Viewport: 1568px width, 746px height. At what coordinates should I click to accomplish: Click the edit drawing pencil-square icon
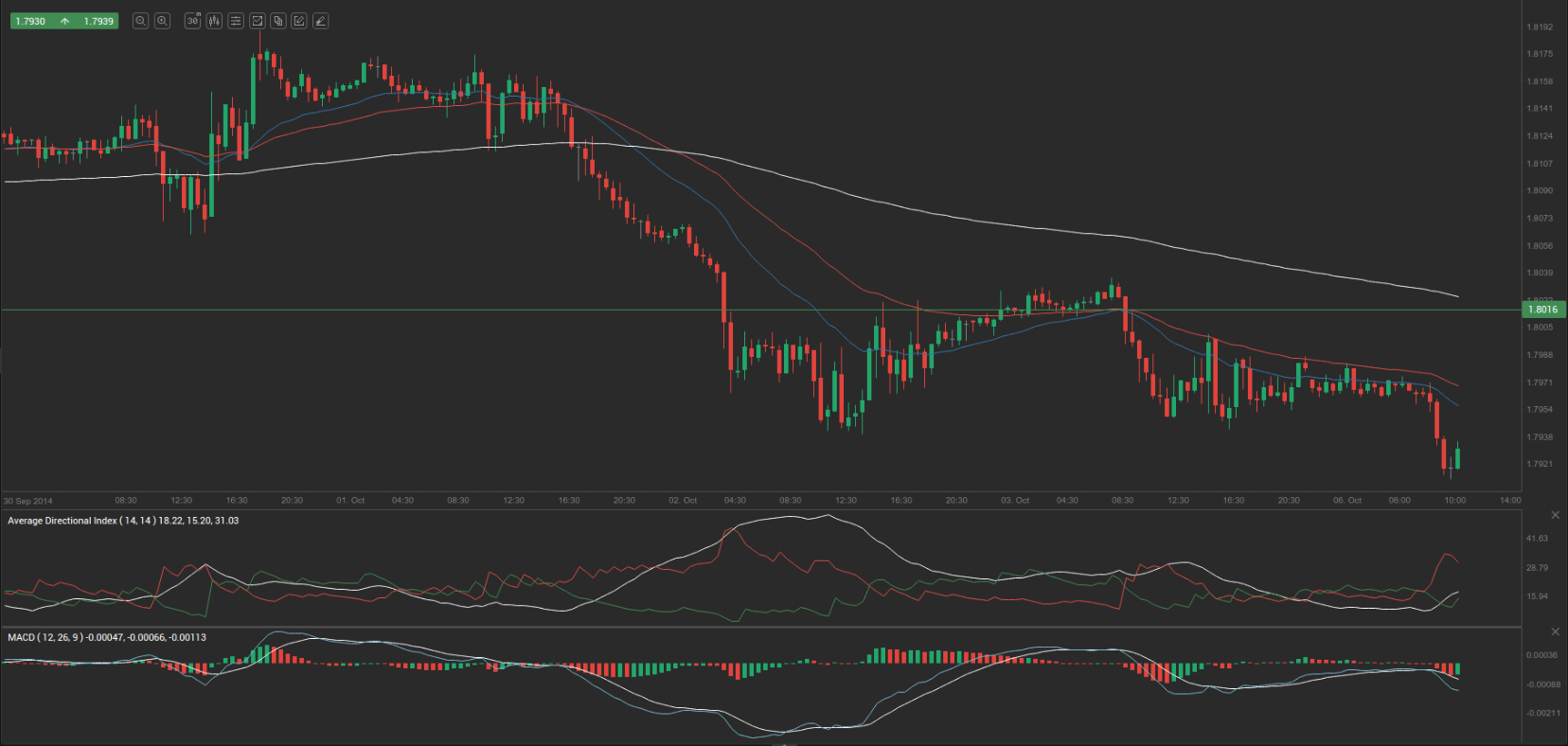point(299,21)
